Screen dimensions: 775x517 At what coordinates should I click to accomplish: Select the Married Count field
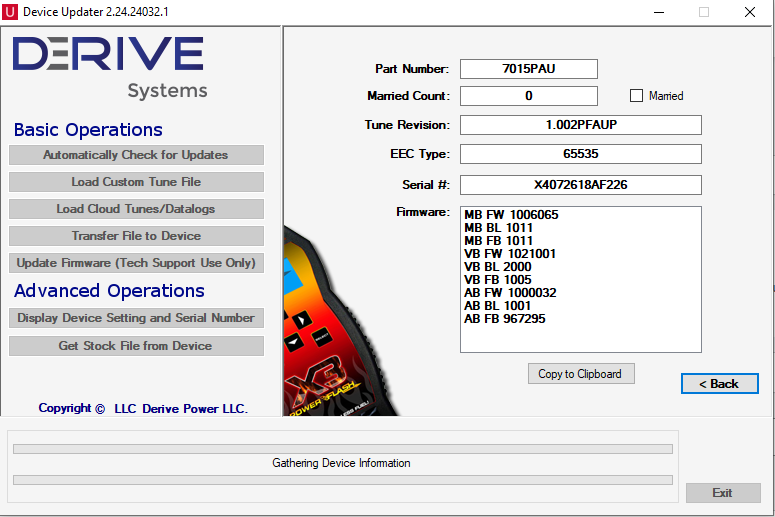[528, 96]
